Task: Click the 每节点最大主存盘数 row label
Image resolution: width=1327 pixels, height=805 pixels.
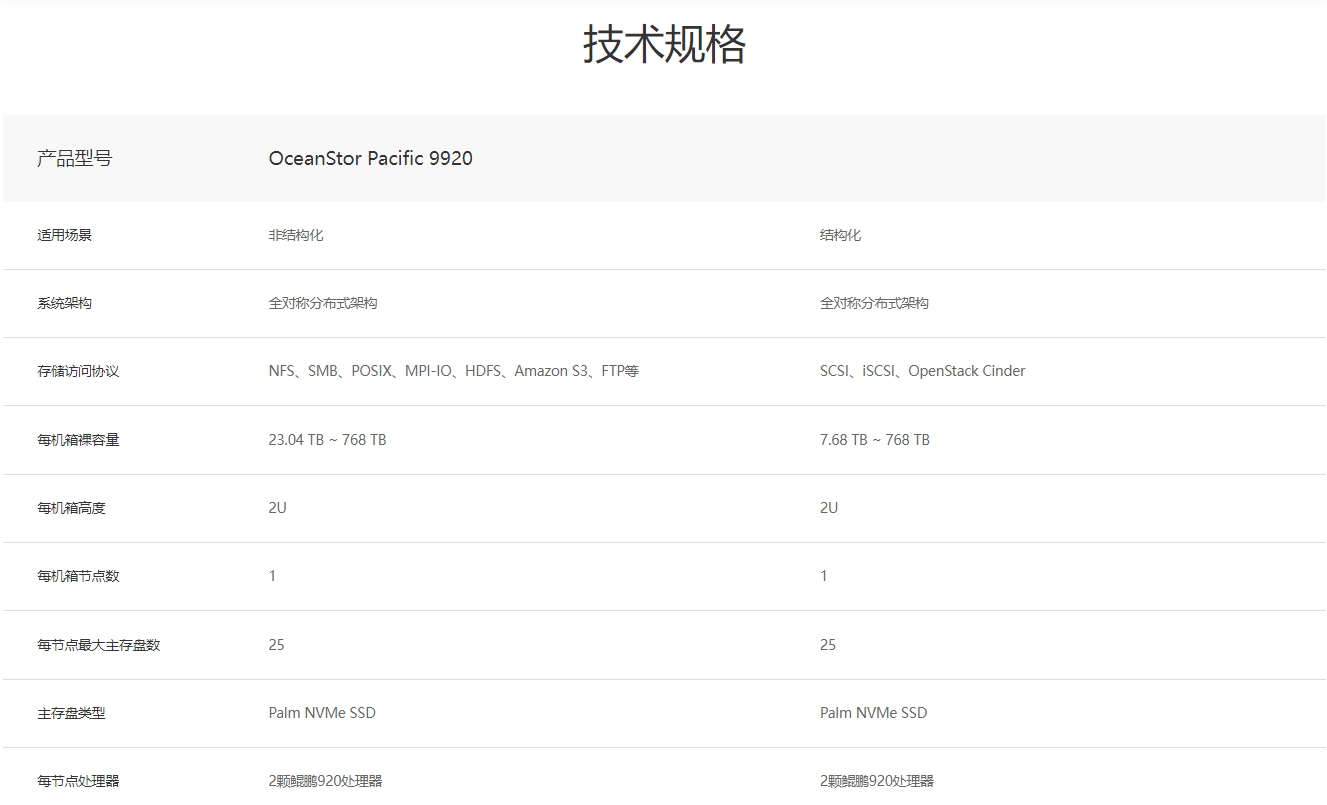Action: click(x=98, y=645)
